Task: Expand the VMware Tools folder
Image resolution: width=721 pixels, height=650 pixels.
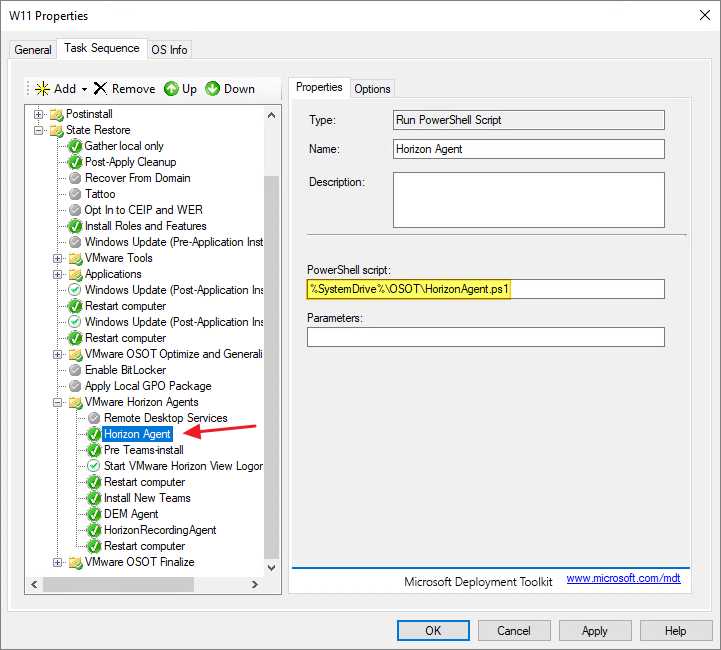Action: click(x=58, y=258)
